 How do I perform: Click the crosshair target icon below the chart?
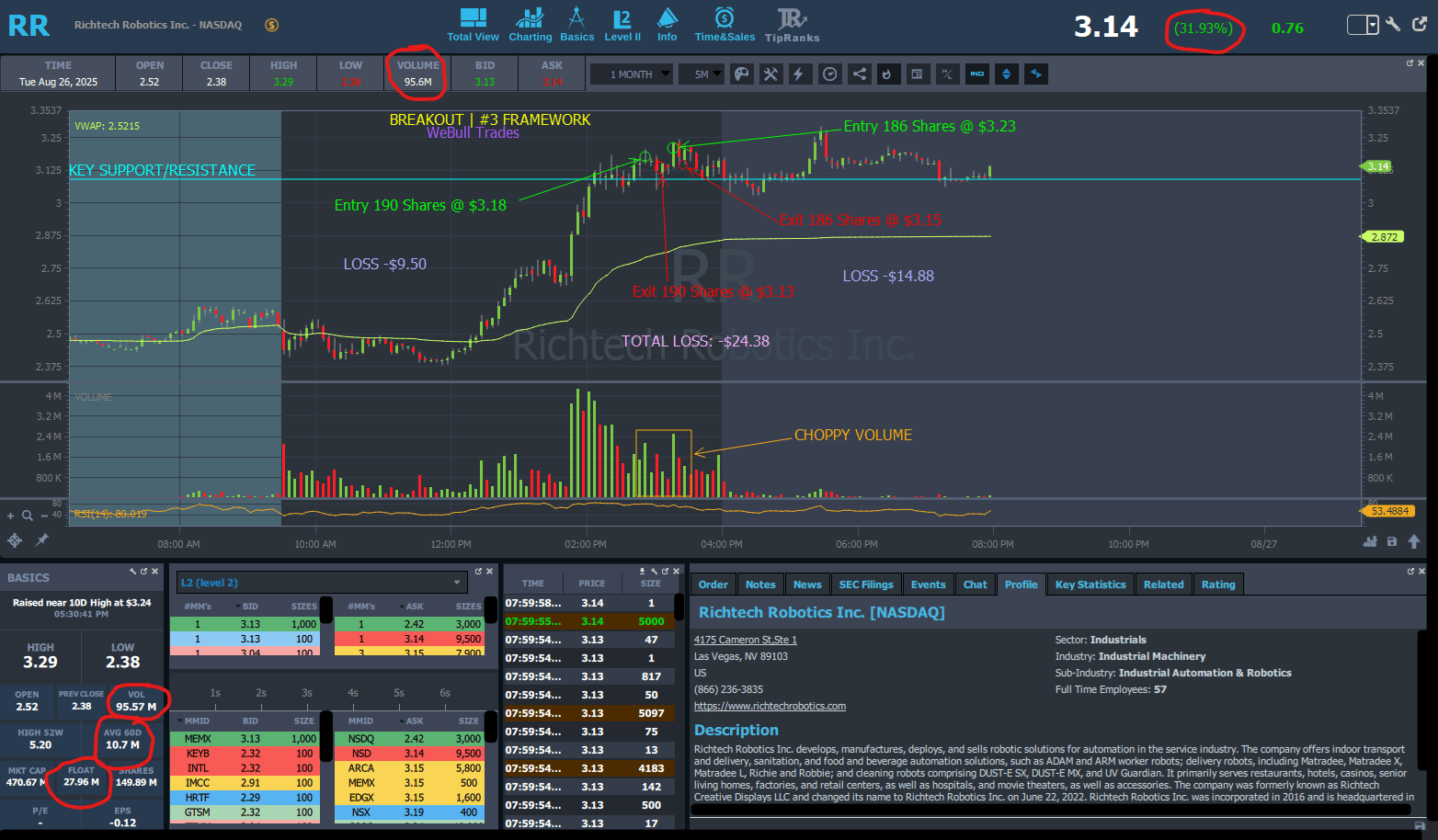point(15,540)
